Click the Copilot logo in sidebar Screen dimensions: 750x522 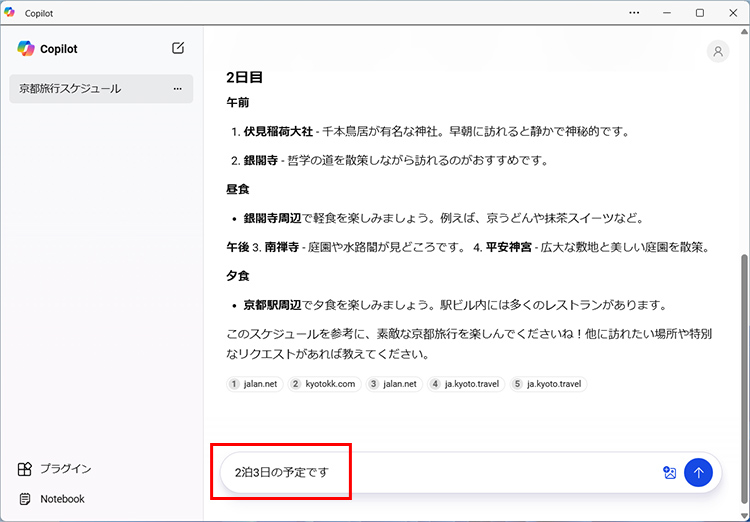point(26,48)
